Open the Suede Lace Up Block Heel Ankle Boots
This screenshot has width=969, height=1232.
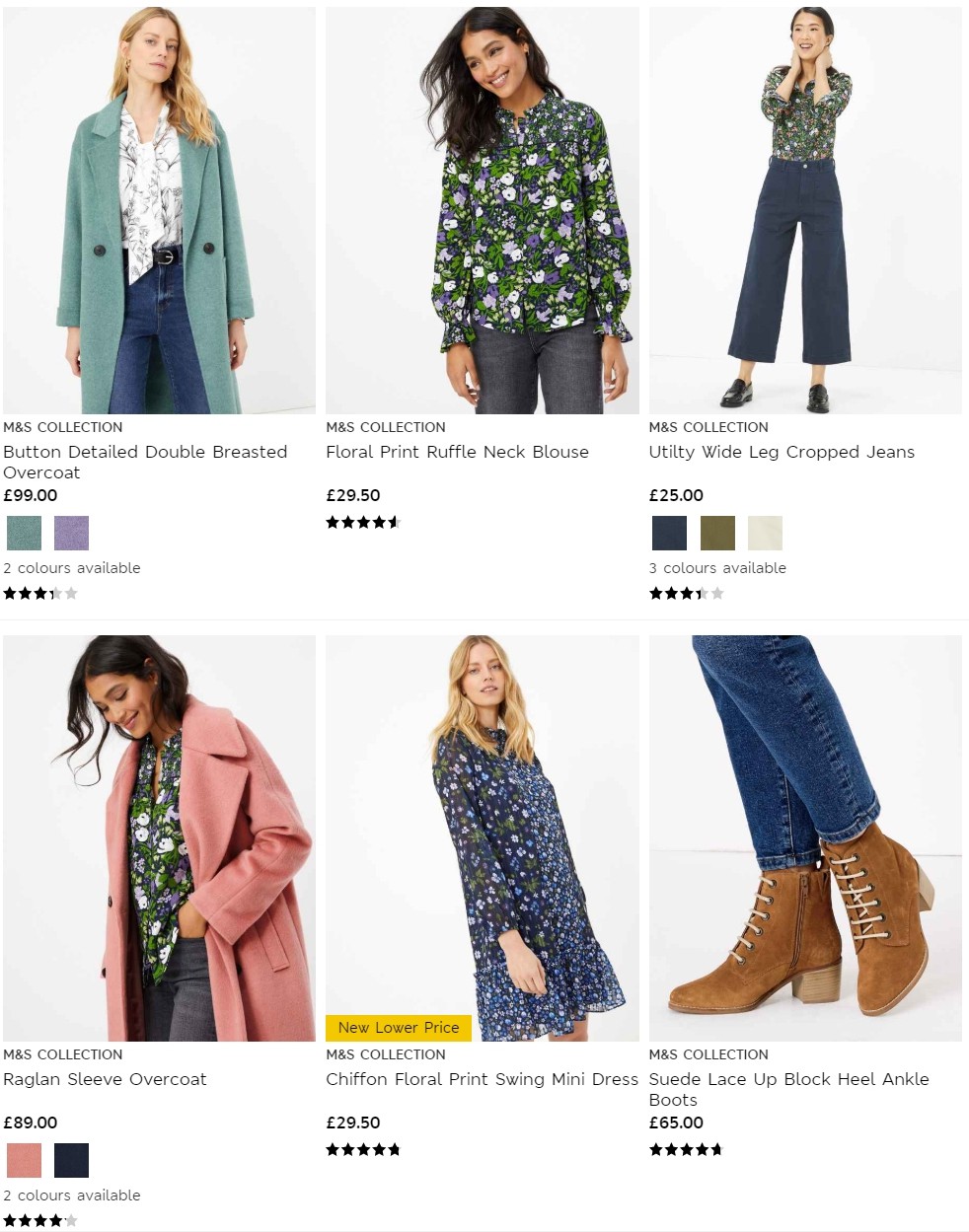pos(787,1089)
